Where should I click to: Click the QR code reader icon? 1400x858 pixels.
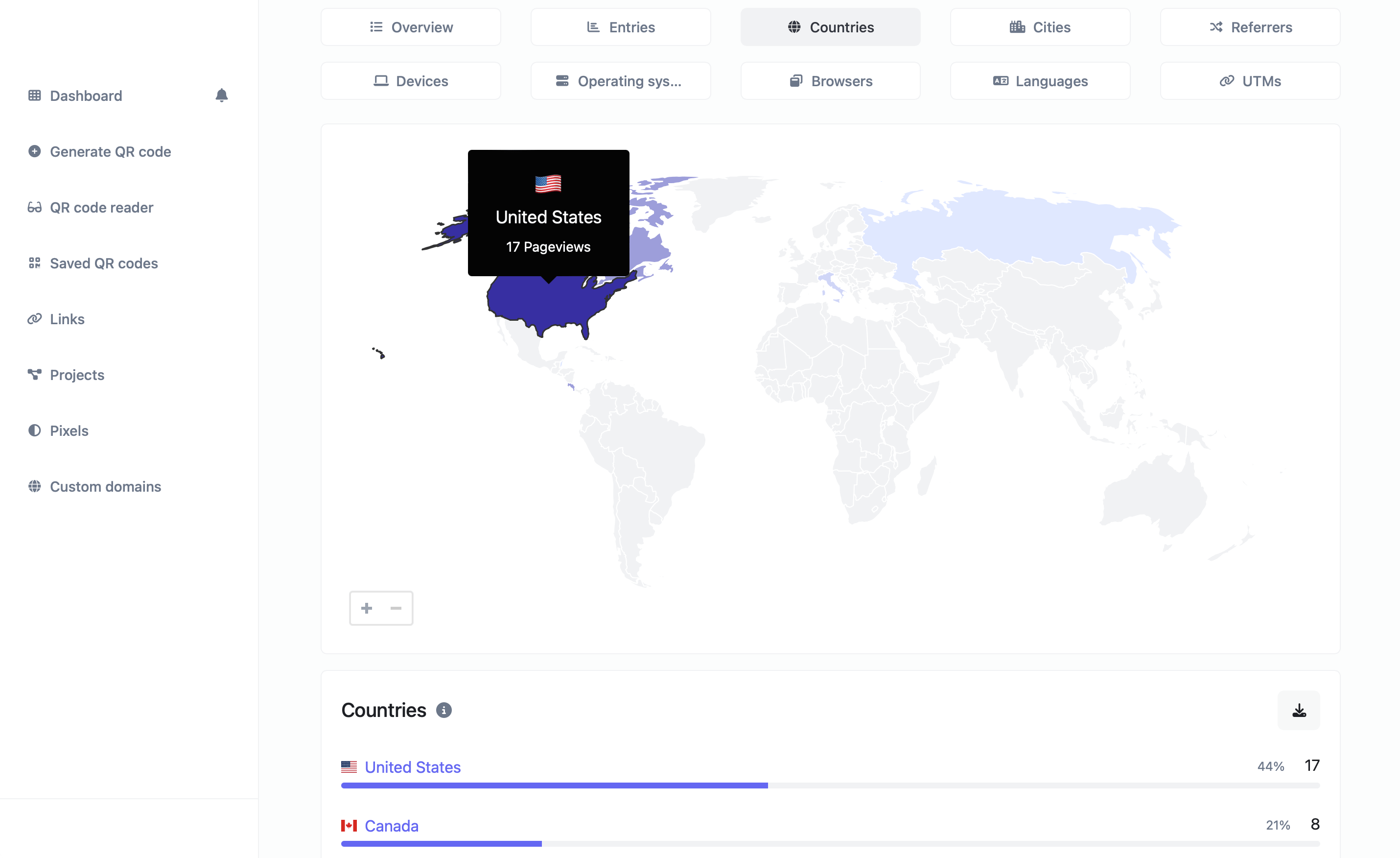34,207
